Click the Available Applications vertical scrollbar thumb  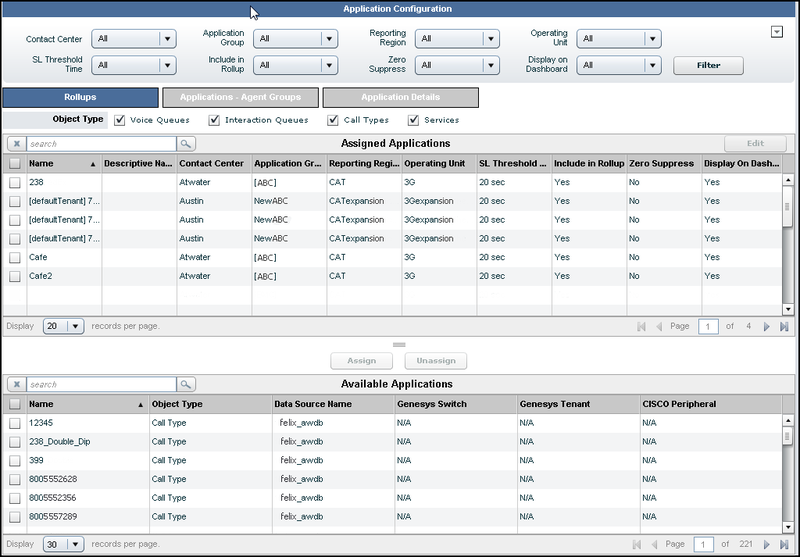(x=787, y=436)
